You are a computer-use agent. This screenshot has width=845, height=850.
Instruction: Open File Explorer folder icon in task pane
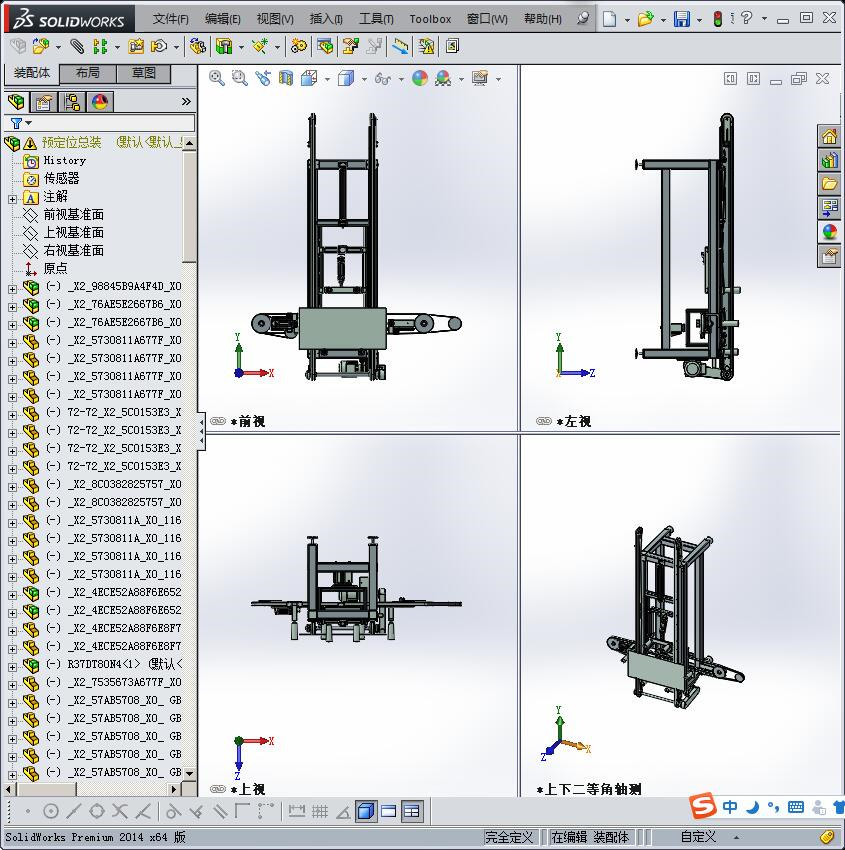[x=829, y=184]
